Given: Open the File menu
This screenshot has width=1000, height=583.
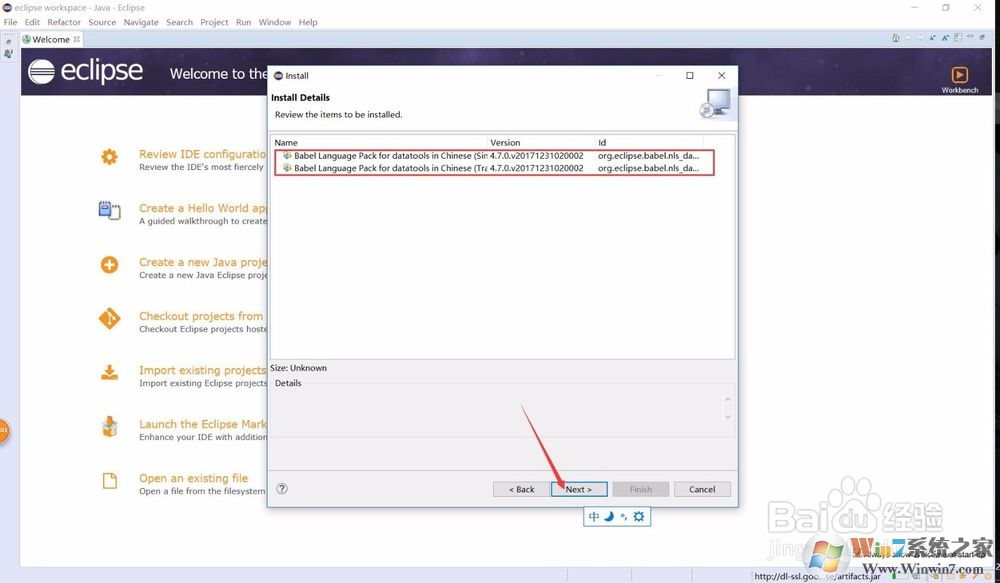Looking at the screenshot, I should click(10, 22).
